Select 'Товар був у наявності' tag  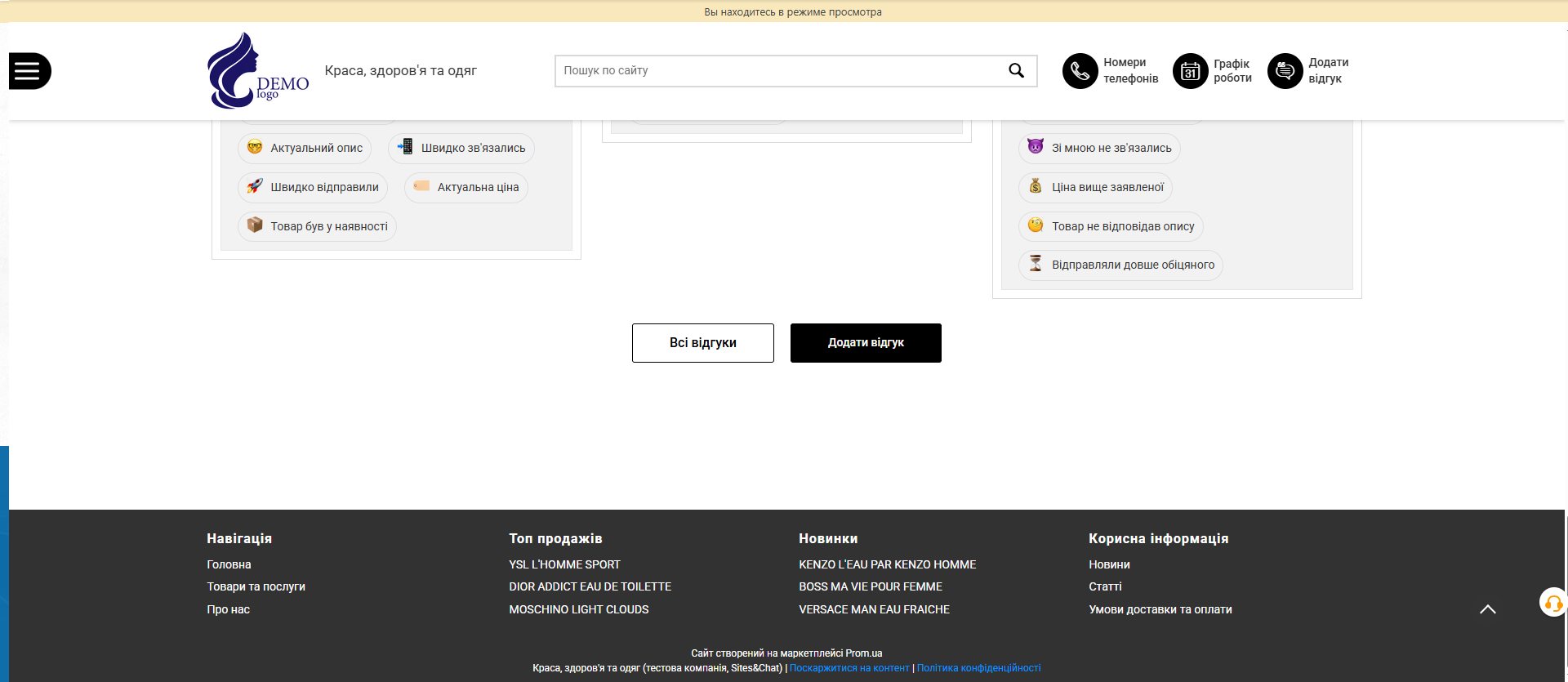pyautogui.click(x=317, y=226)
